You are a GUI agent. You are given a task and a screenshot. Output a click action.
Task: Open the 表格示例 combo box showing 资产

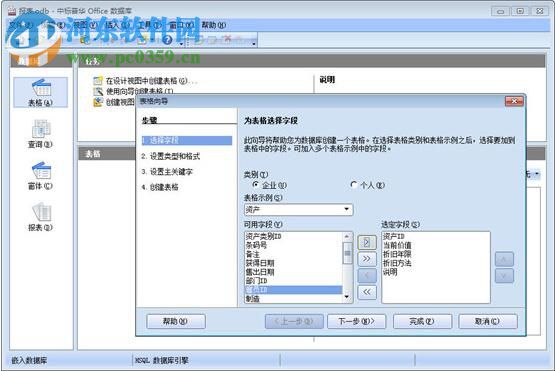point(298,210)
